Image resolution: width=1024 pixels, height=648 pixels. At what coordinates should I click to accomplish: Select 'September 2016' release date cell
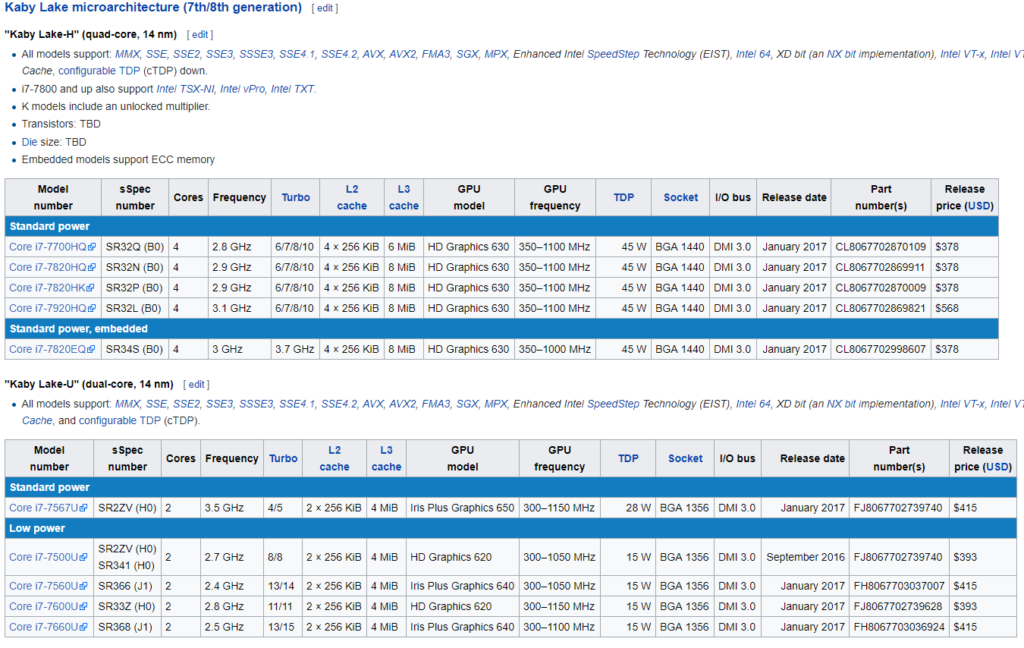click(805, 557)
